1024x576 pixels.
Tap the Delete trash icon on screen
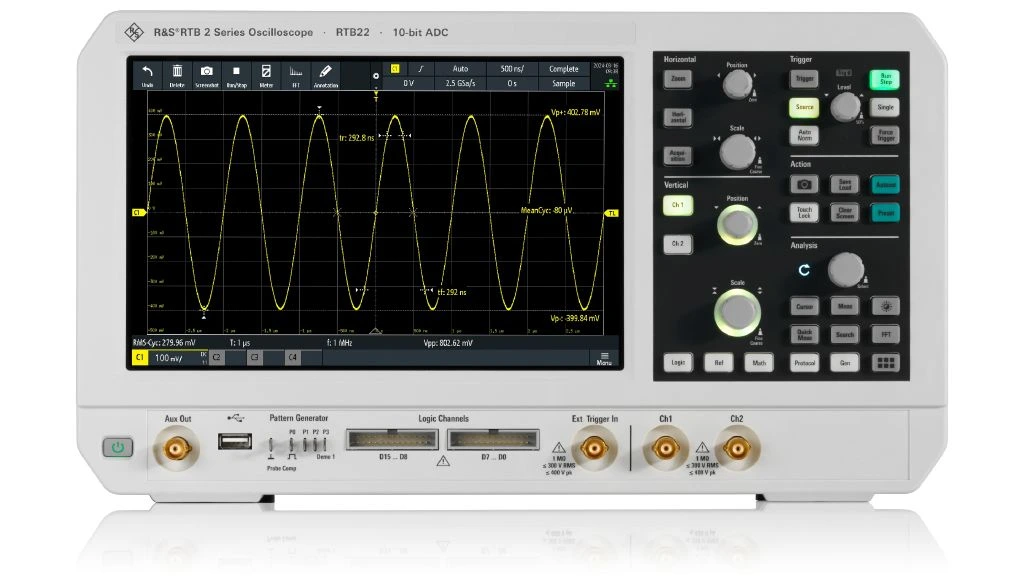click(177, 75)
